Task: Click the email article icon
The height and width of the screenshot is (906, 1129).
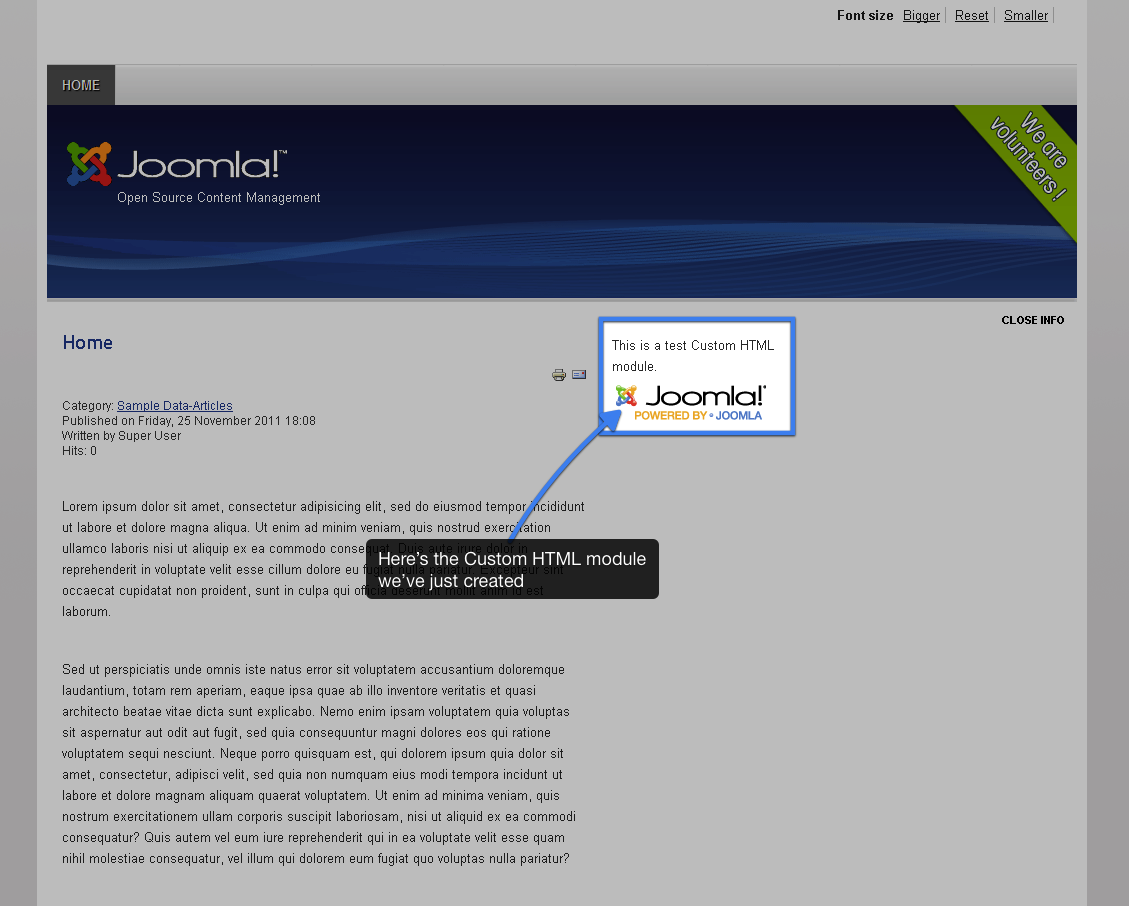Action: pos(579,374)
